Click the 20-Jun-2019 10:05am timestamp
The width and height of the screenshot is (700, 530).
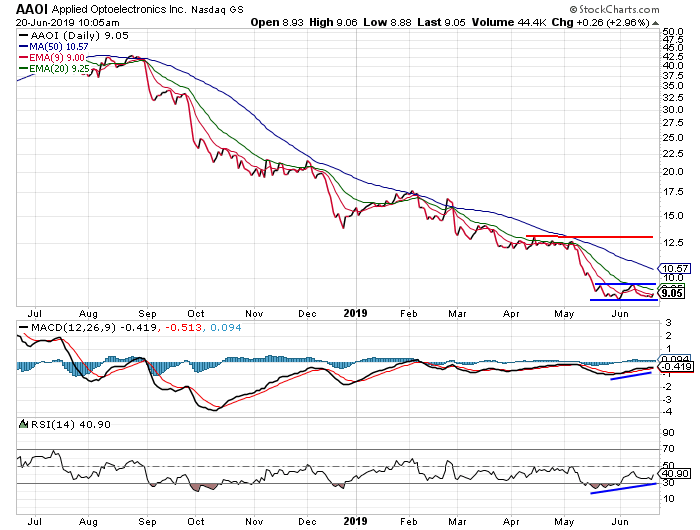tap(67, 22)
